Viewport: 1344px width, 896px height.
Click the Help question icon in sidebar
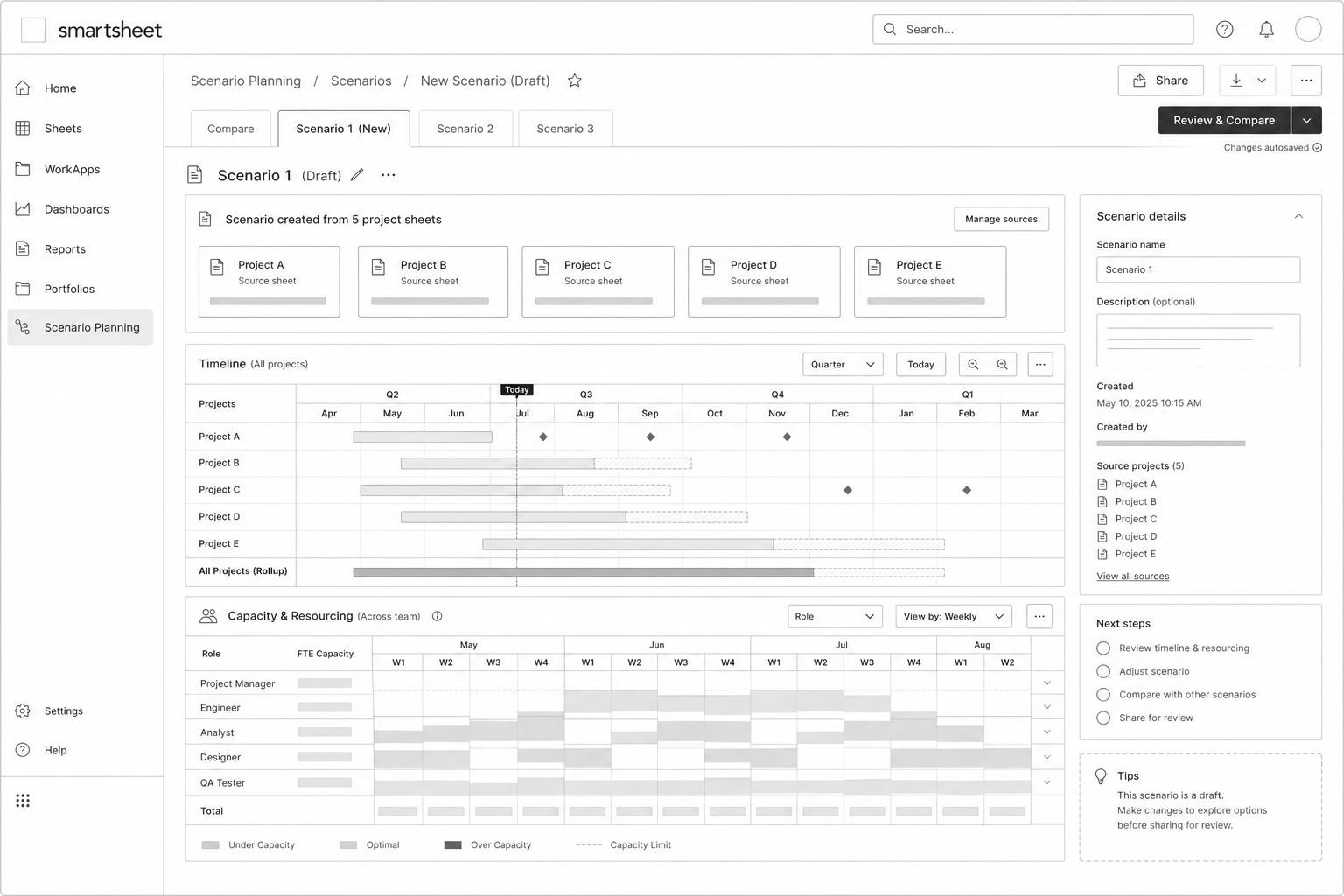click(23, 750)
